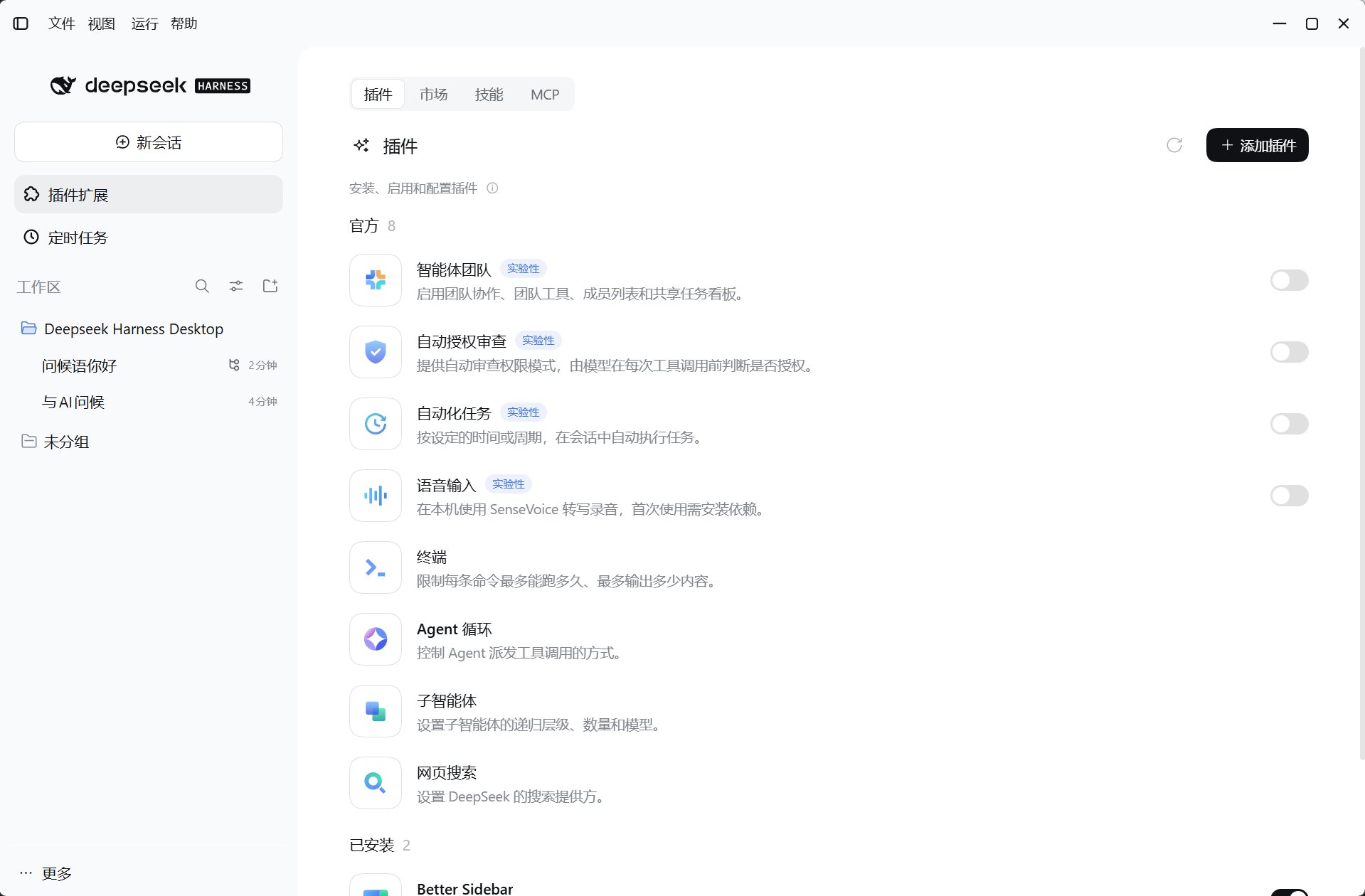Open the 视图 menu
Viewport: 1365px width, 896px height.
[x=102, y=23]
